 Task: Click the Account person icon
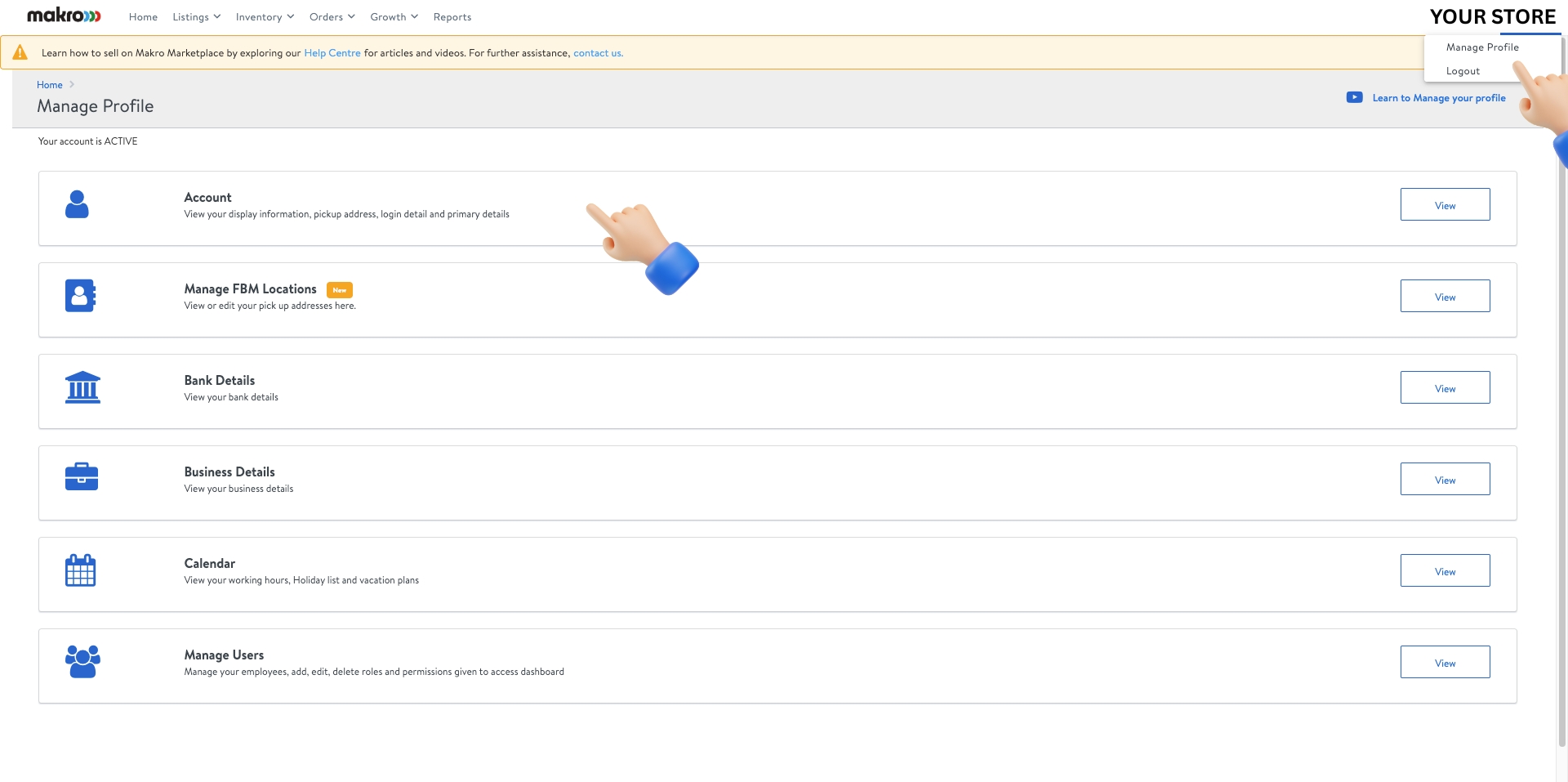point(77,205)
